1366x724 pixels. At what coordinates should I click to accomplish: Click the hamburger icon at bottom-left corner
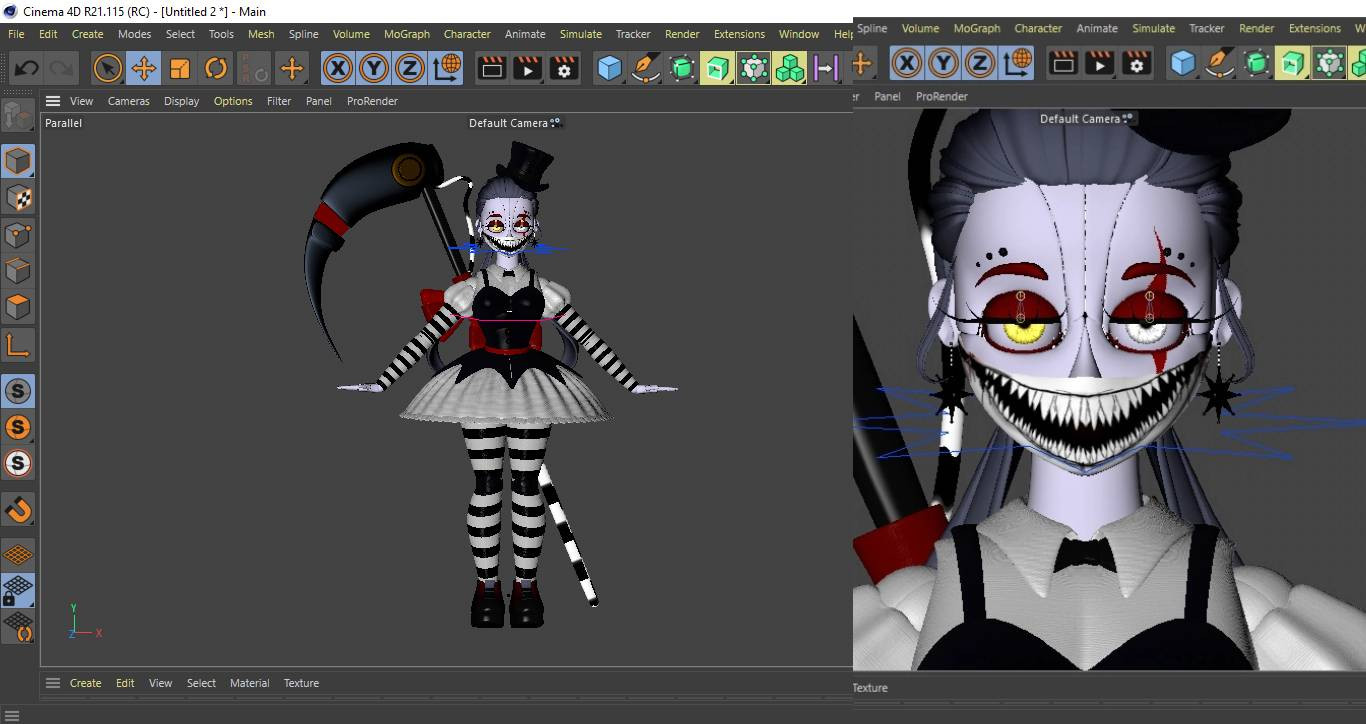[x=12, y=716]
